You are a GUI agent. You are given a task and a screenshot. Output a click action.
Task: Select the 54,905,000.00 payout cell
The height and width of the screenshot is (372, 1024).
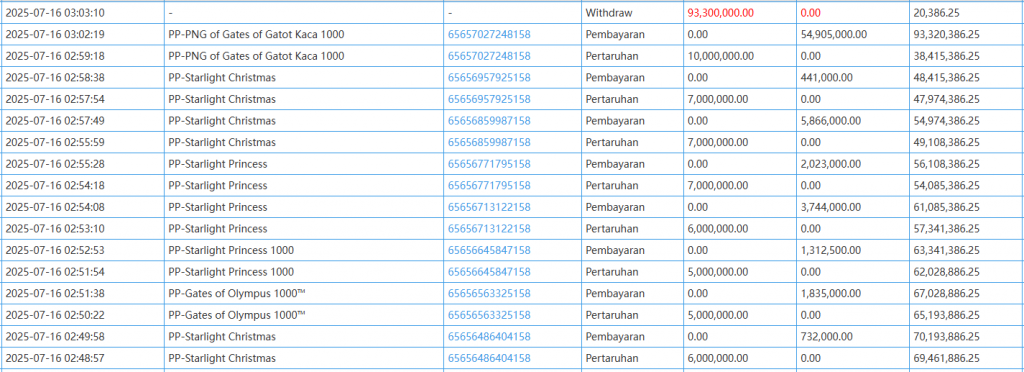pos(852,35)
